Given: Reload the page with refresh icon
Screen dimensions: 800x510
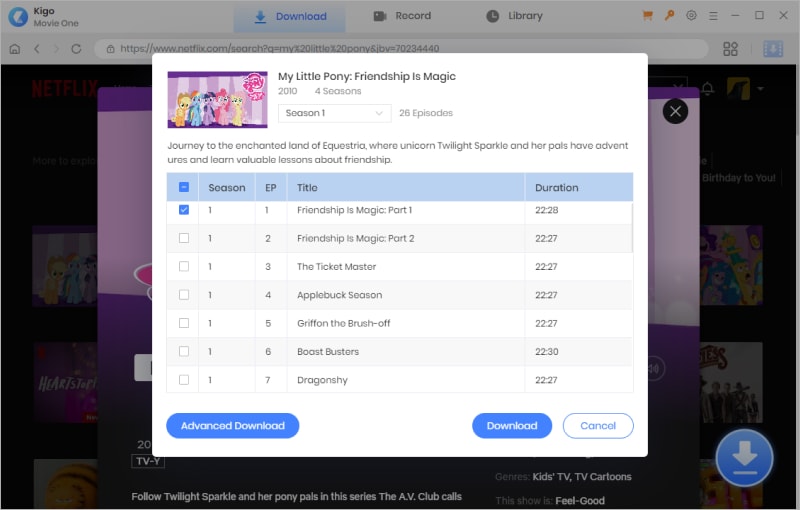Looking at the screenshot, I should 76,49.
